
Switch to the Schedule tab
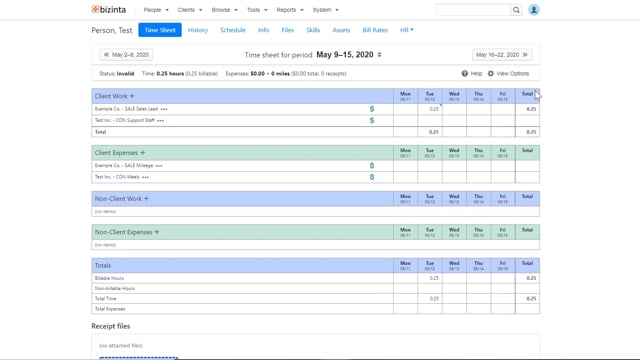point(233,30)
